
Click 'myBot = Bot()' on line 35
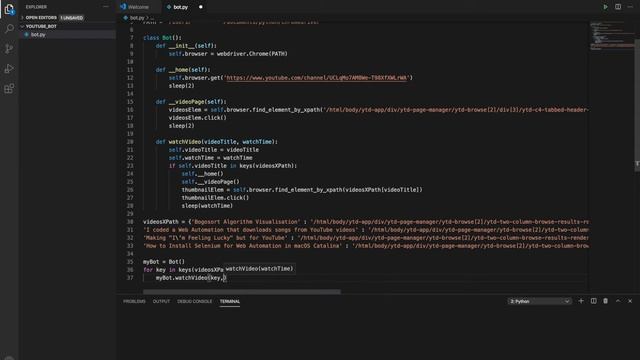tap(164, 262)
